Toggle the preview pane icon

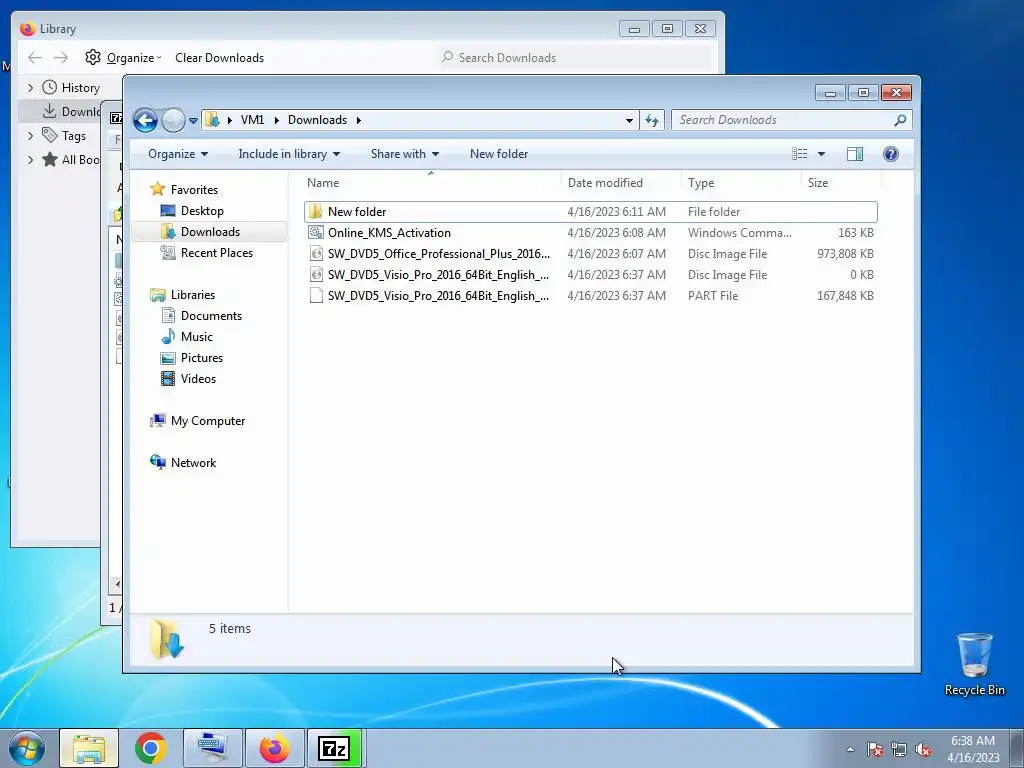click(x=855, y=154)
